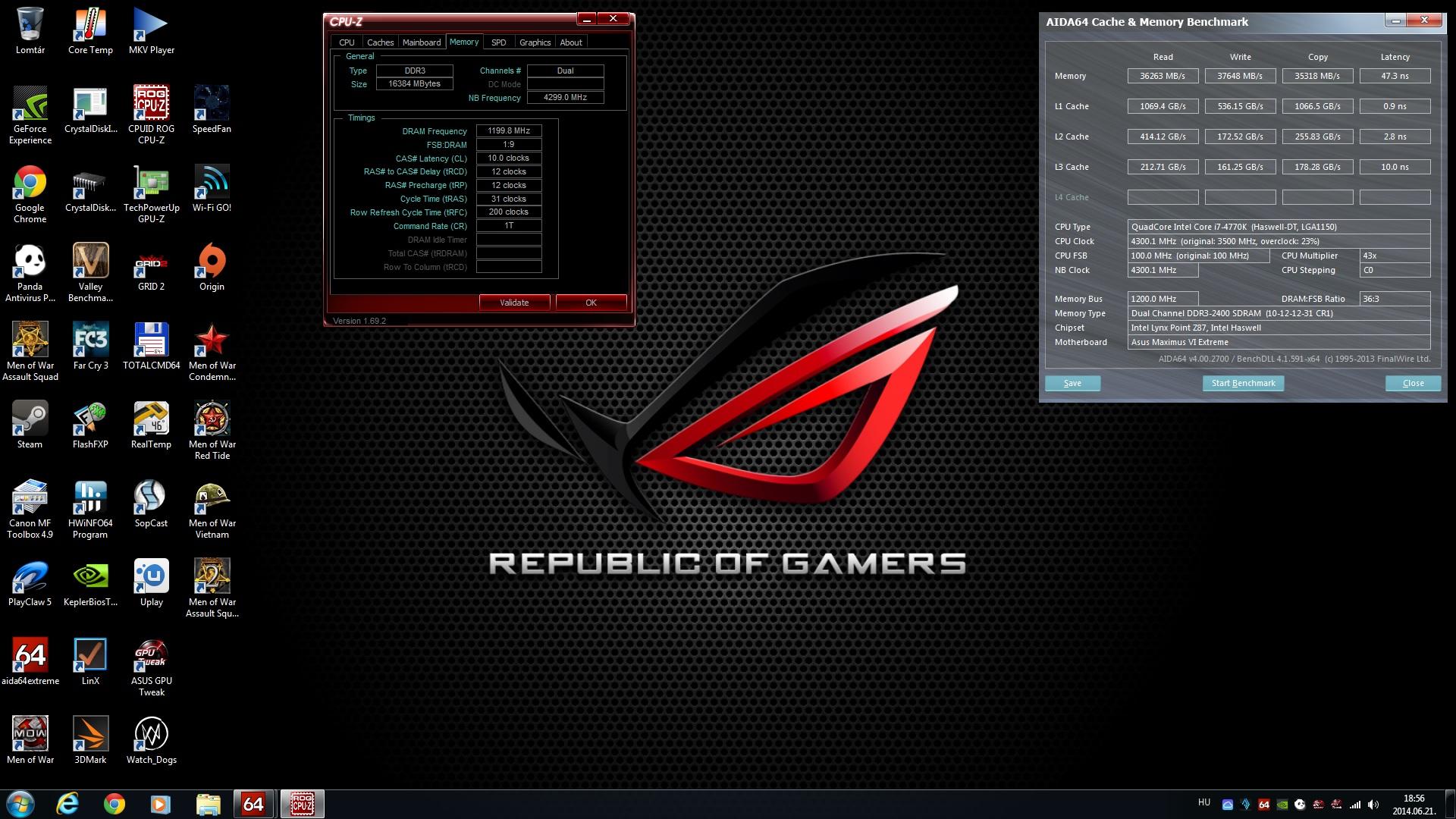The height and width of the screenshot is (819, 1456).
Task: Select the LinX desktop icon
Action: [x=90, y=662]
